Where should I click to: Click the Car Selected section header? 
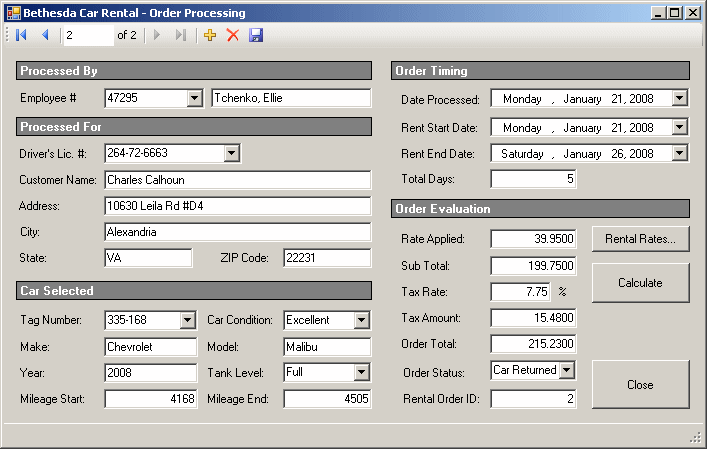click(x=194, y=291)
